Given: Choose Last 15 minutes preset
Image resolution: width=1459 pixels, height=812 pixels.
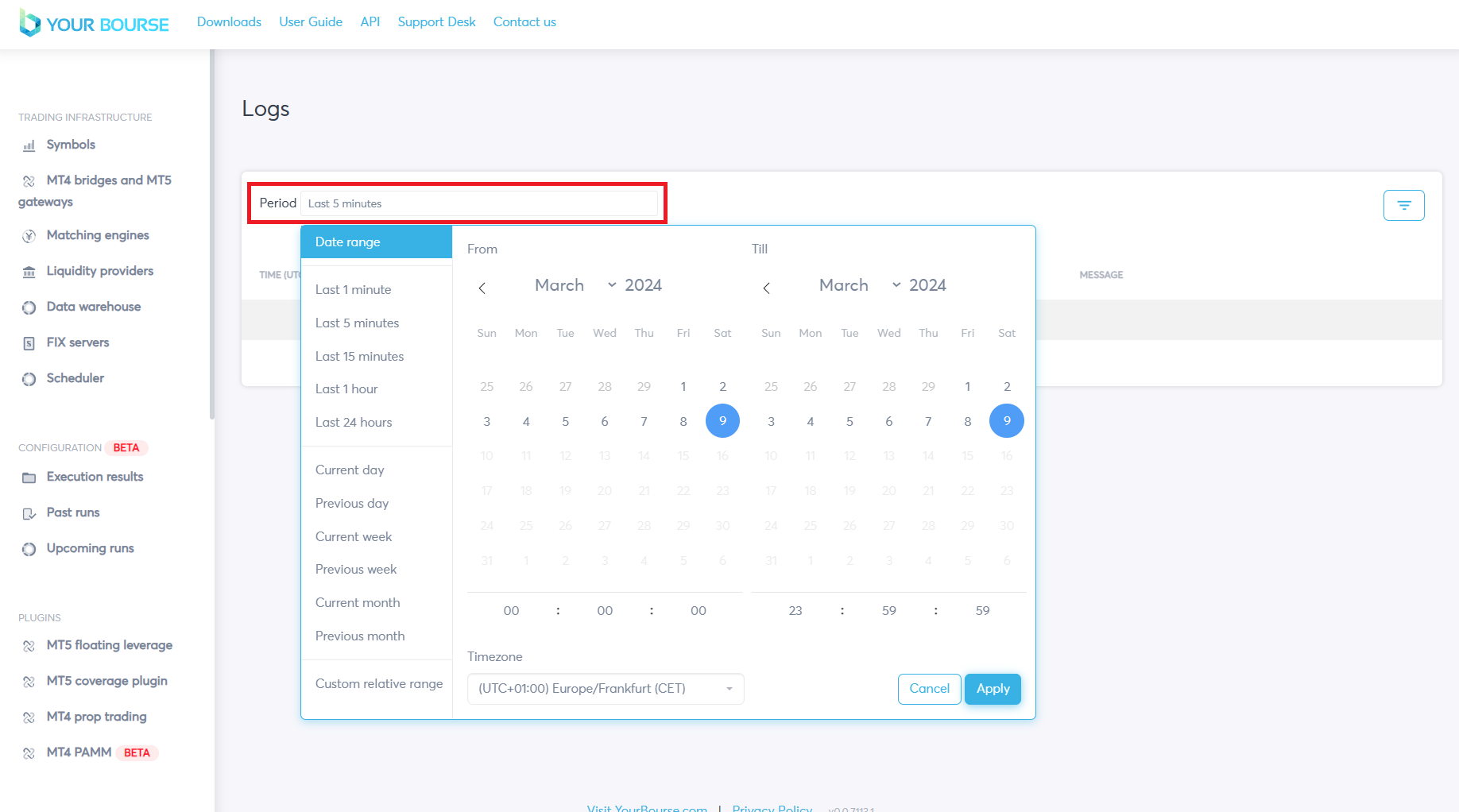Looking at the screenshot, I should click(359, 356).
